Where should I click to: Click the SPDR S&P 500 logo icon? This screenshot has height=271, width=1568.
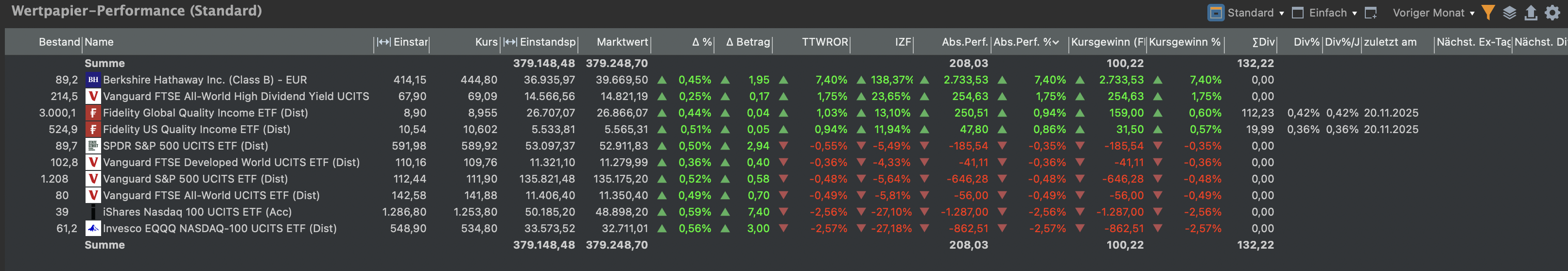point(93,146)
